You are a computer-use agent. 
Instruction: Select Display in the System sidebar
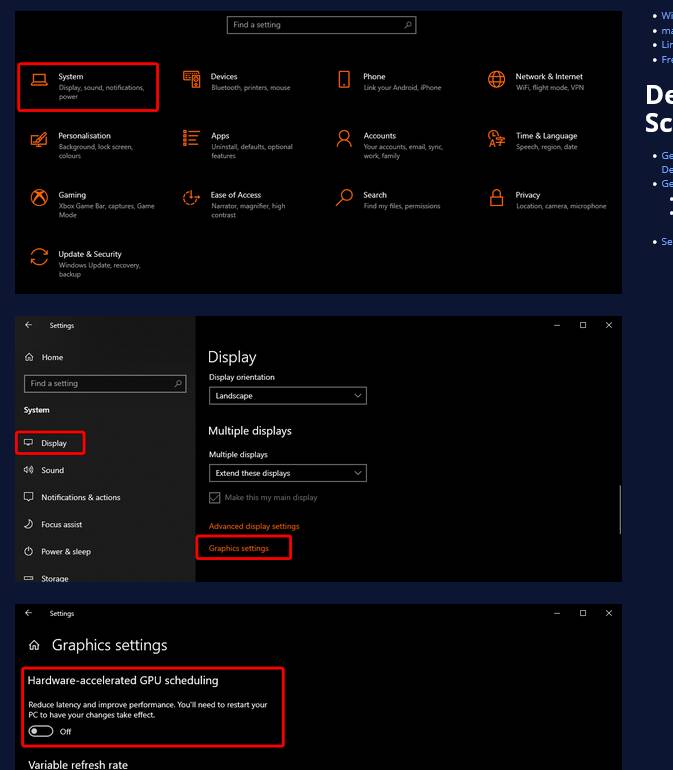pyautogui.click(x=53, y=443)
